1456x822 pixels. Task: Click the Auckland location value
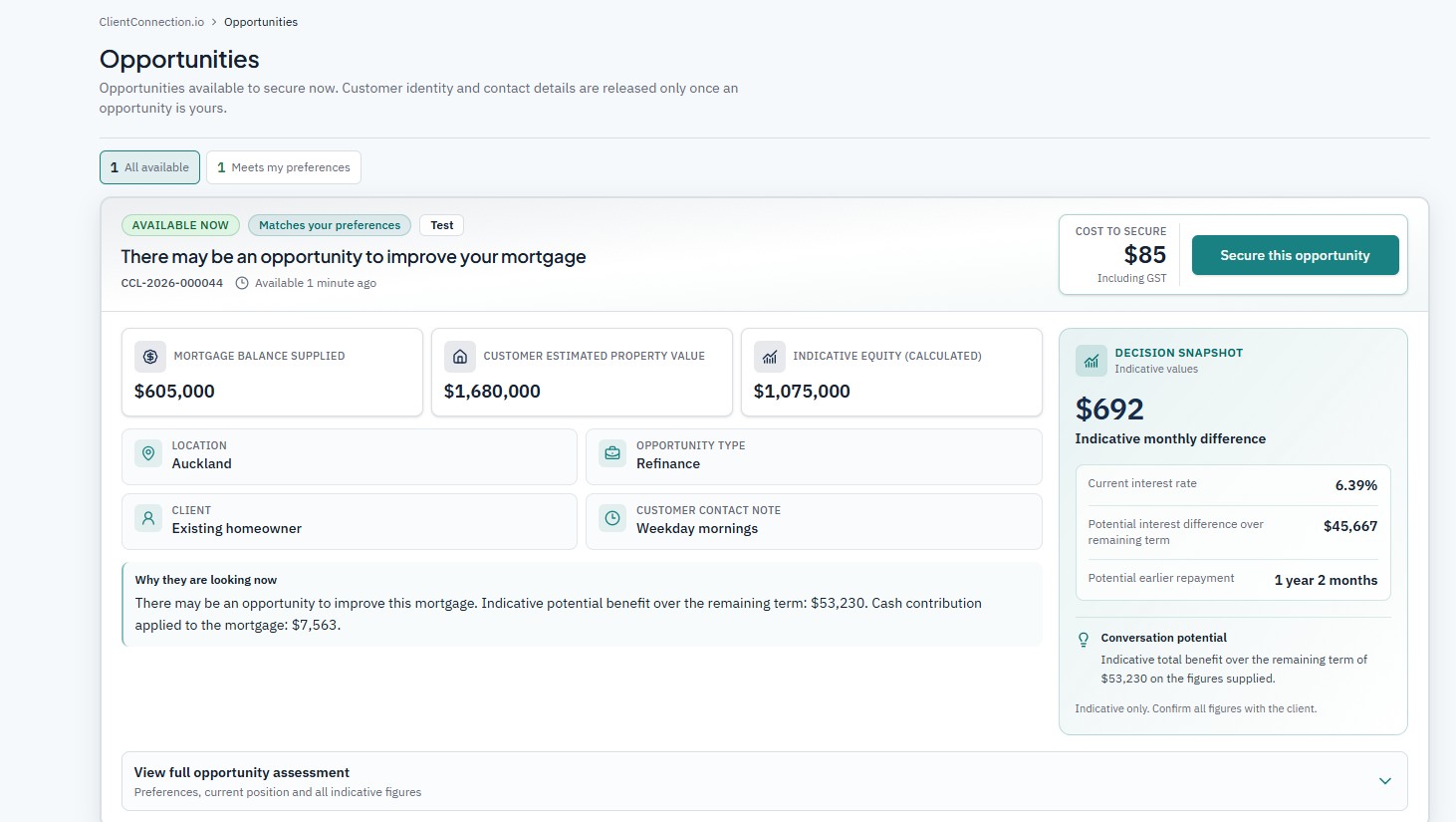[201, 463]
